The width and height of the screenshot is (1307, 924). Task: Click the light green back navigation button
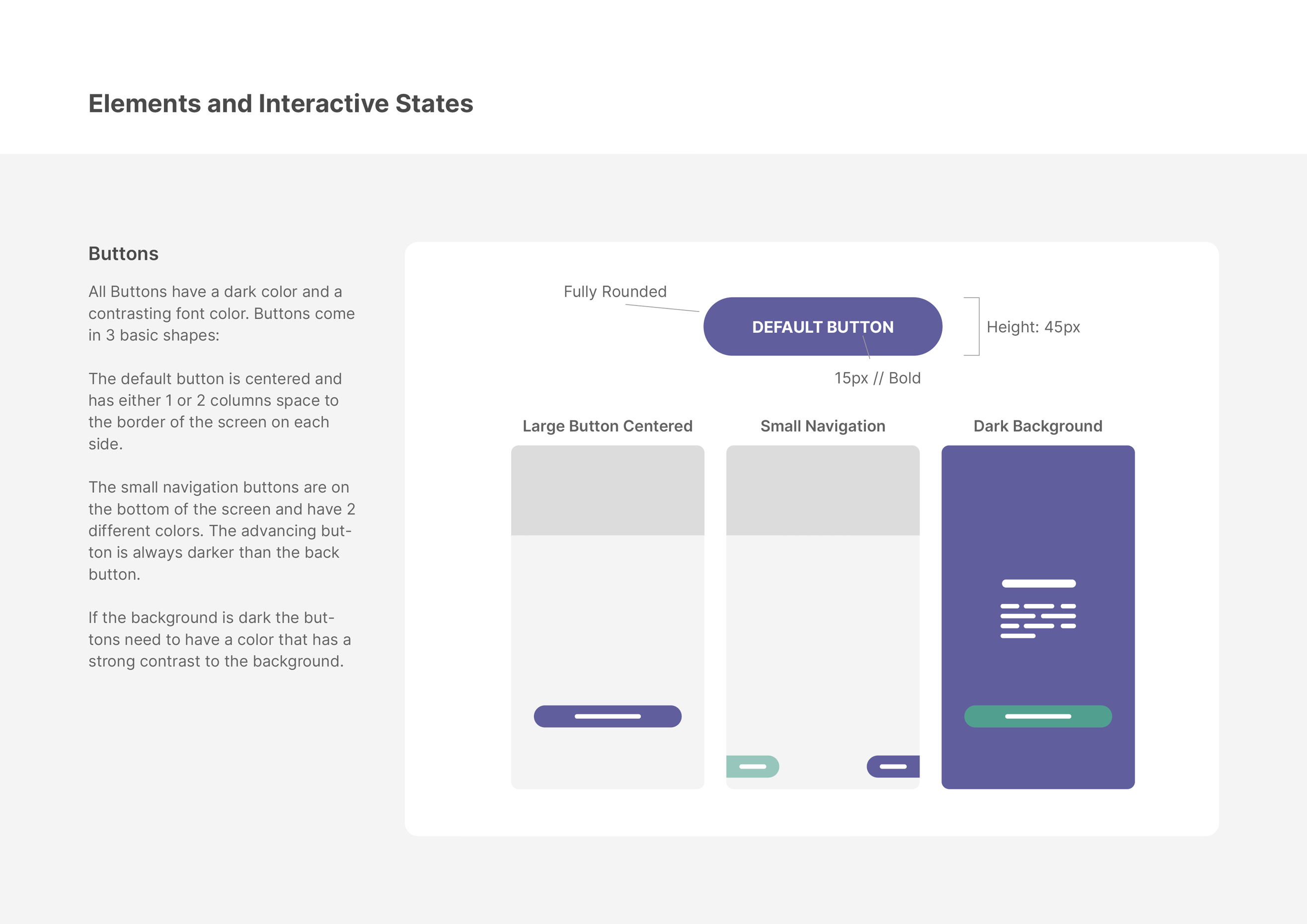point(752,767)
